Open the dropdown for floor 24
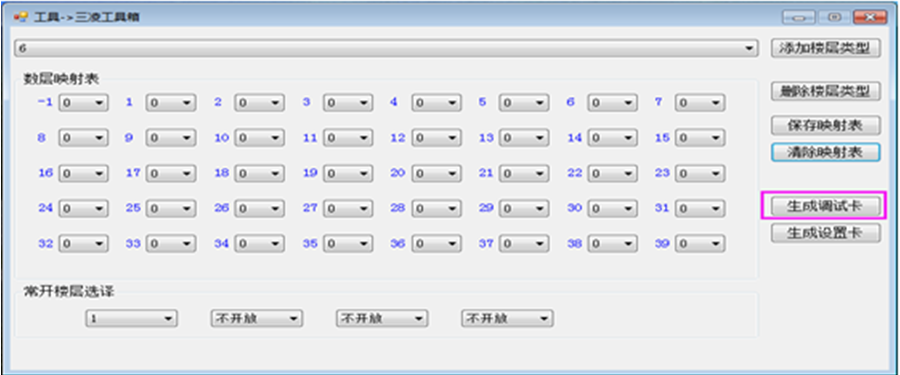The width and height of the screenshot is (900, 375). tap(84, 209)
